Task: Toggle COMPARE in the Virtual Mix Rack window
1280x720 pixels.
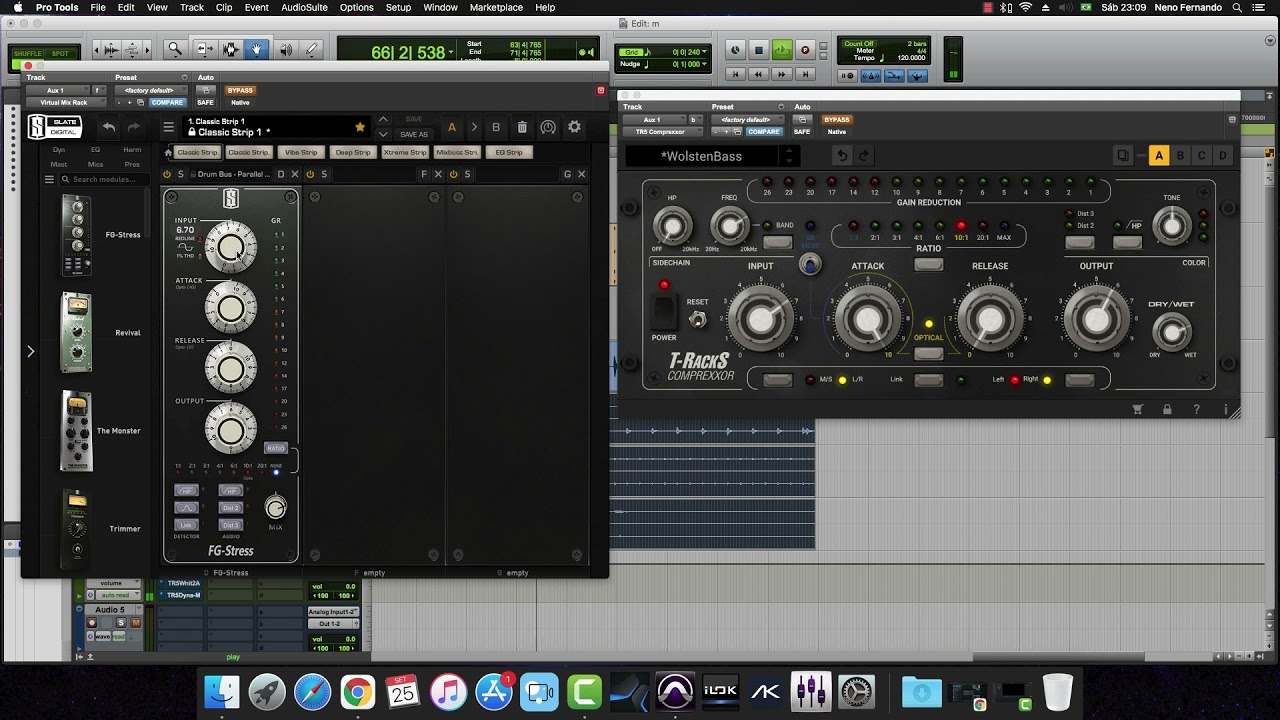Action: pos(167,102)
